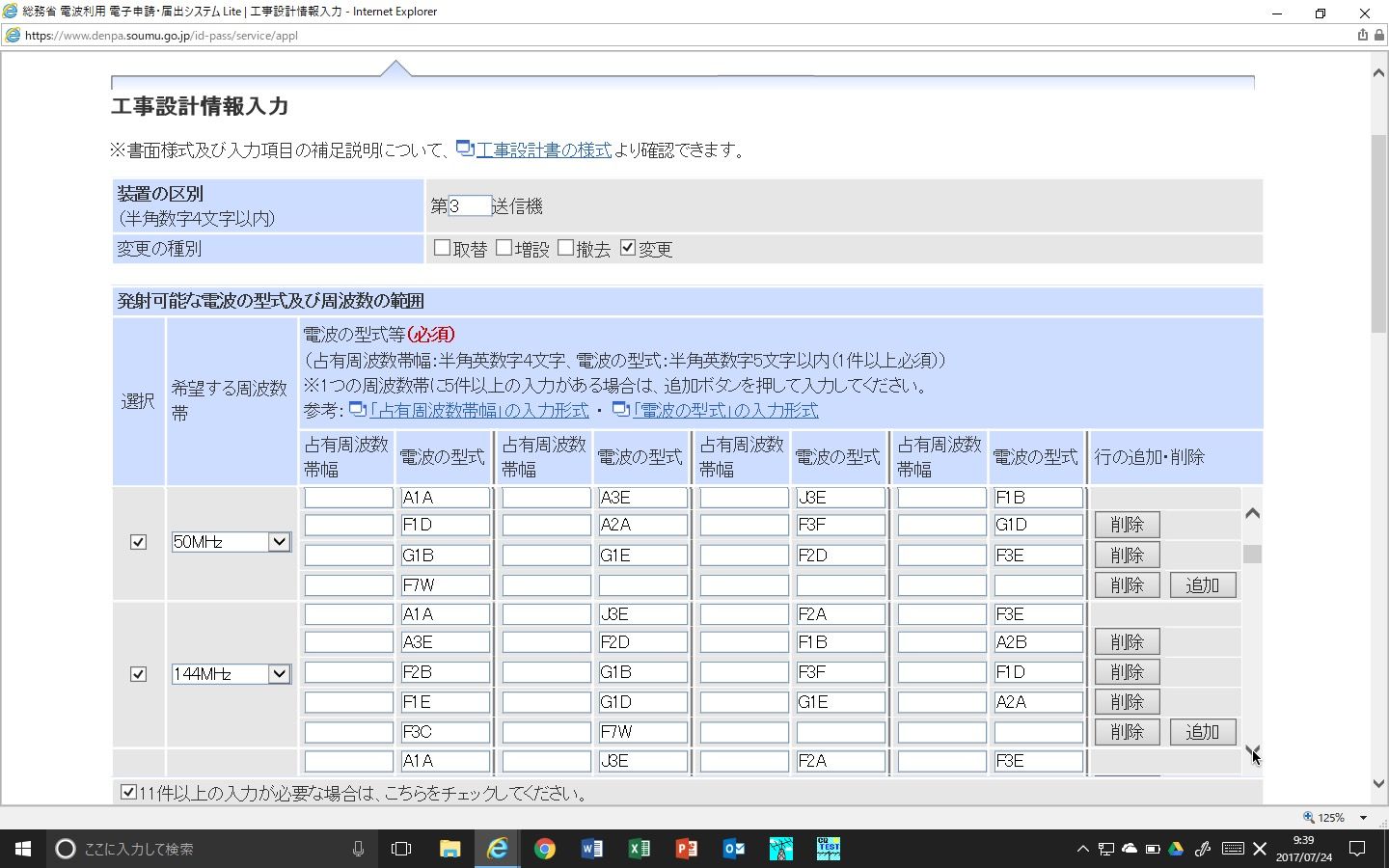Click 削除 on the 50MHz row starting with G1B

click(x=1127, y=556)
